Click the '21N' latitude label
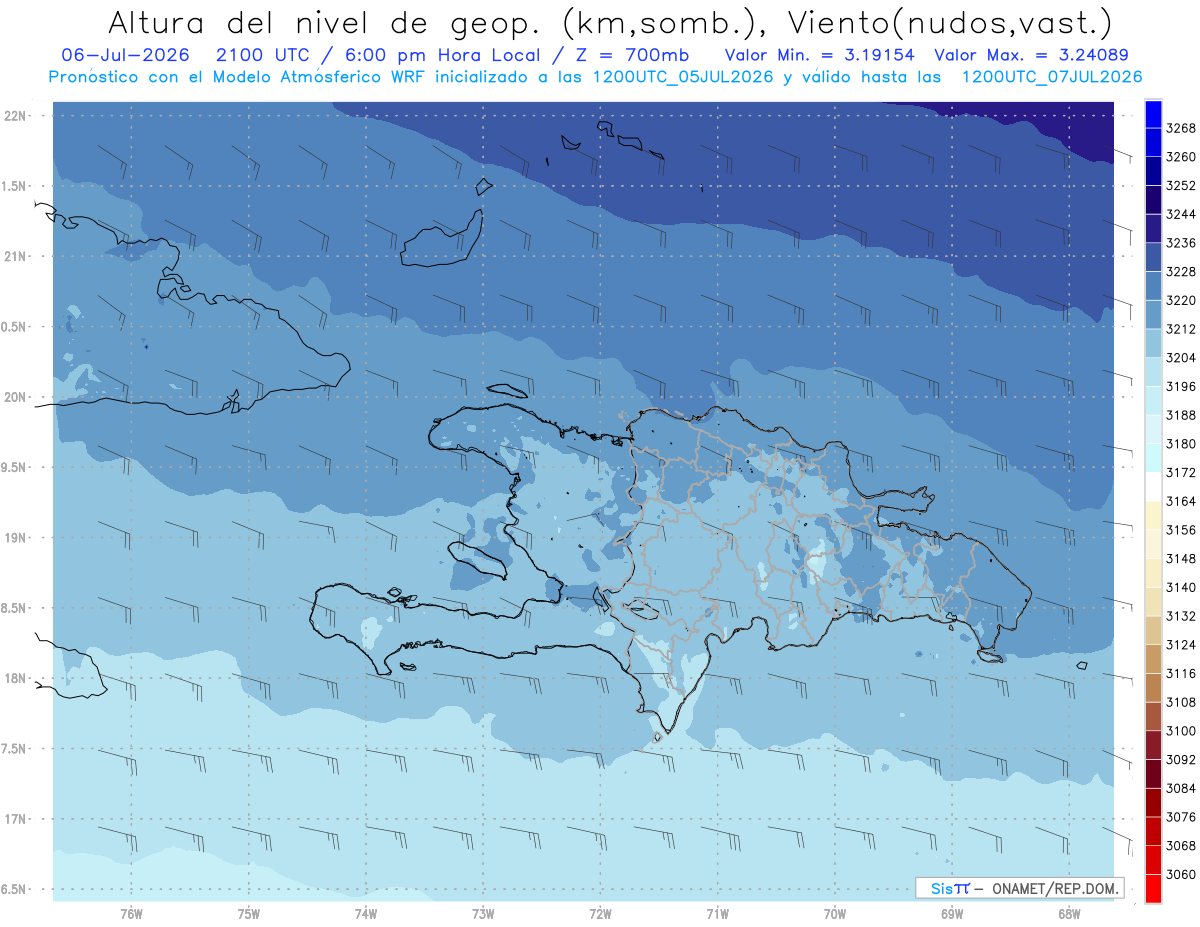 pos(15,257)
